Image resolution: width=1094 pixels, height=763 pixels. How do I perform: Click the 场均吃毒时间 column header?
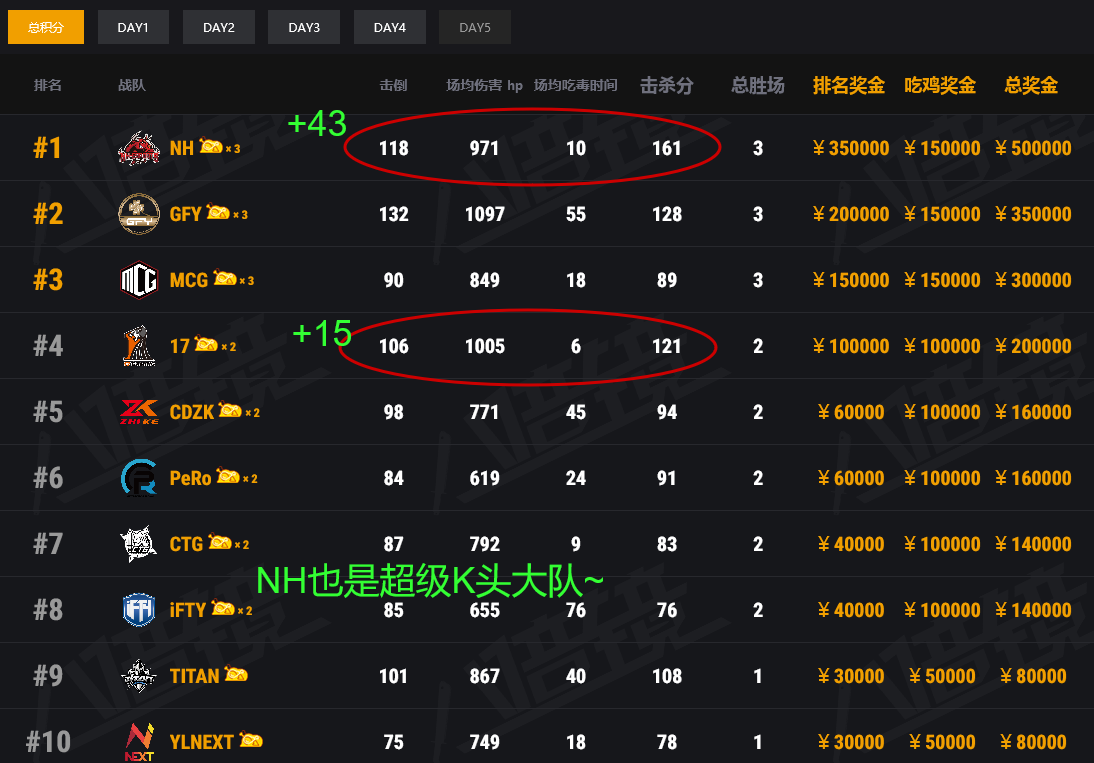pyautogui.click(x=576, y=85)
